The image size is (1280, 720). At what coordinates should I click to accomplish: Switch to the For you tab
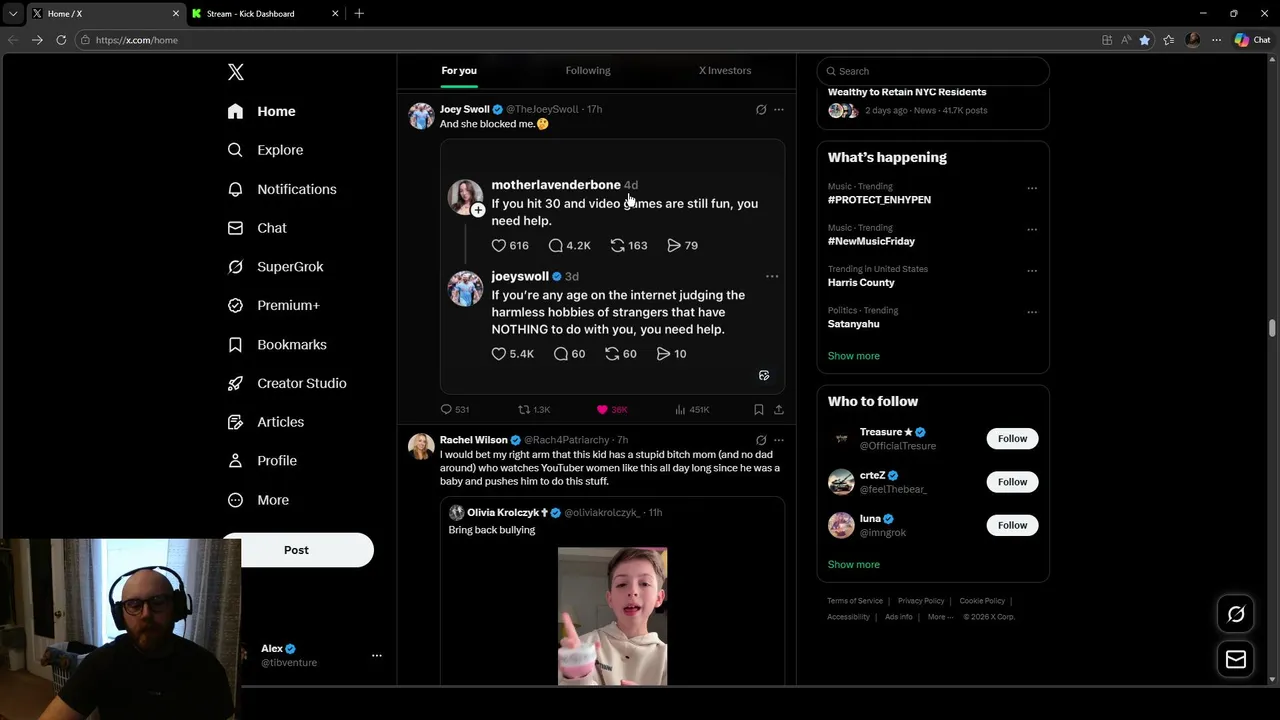[x=459, y=70]
